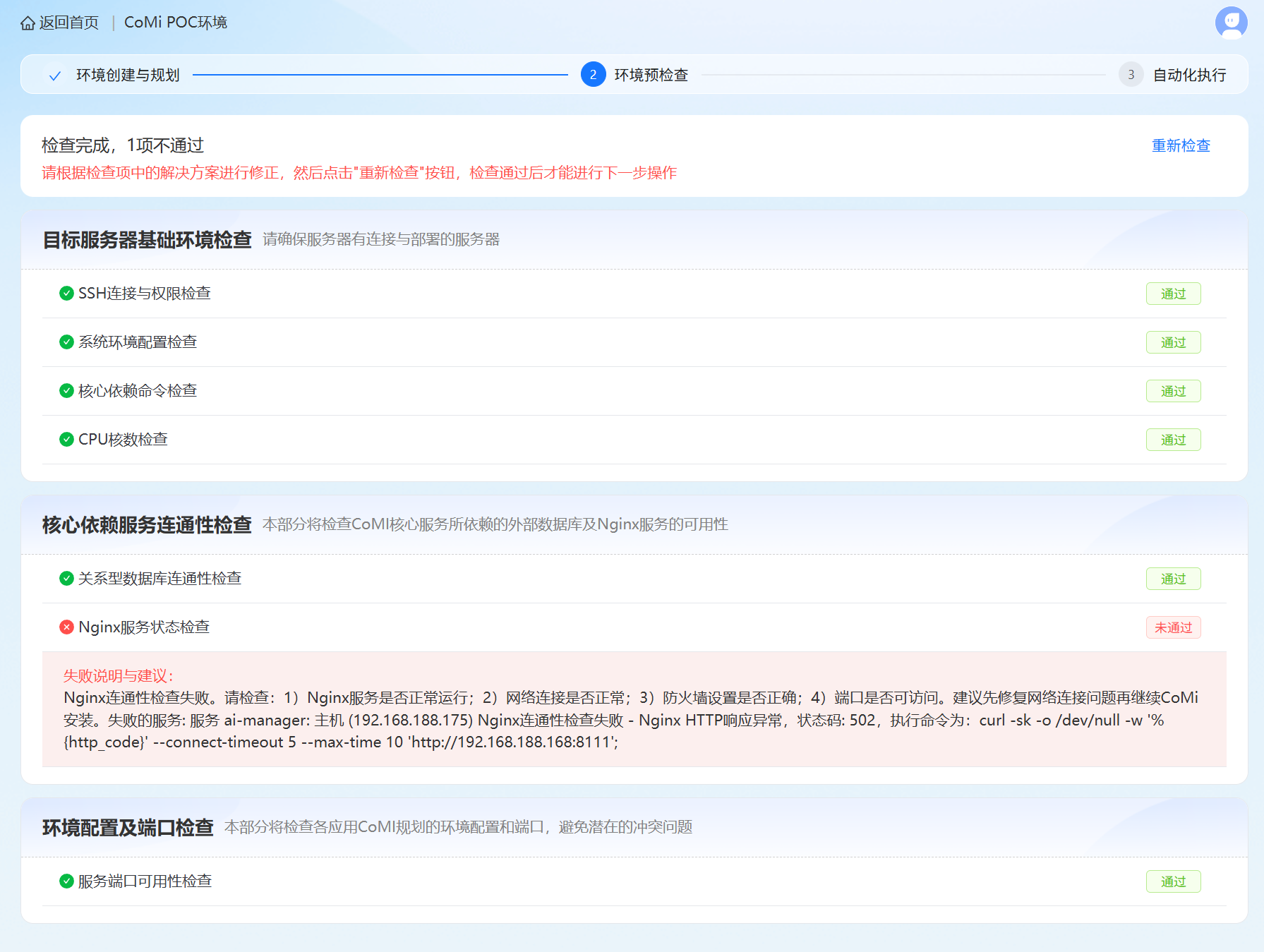Click the 返回首页 link
Image resolution: width=1264 pixels, height=952 pixels.
pyautogui.click(x=68, y=23)
